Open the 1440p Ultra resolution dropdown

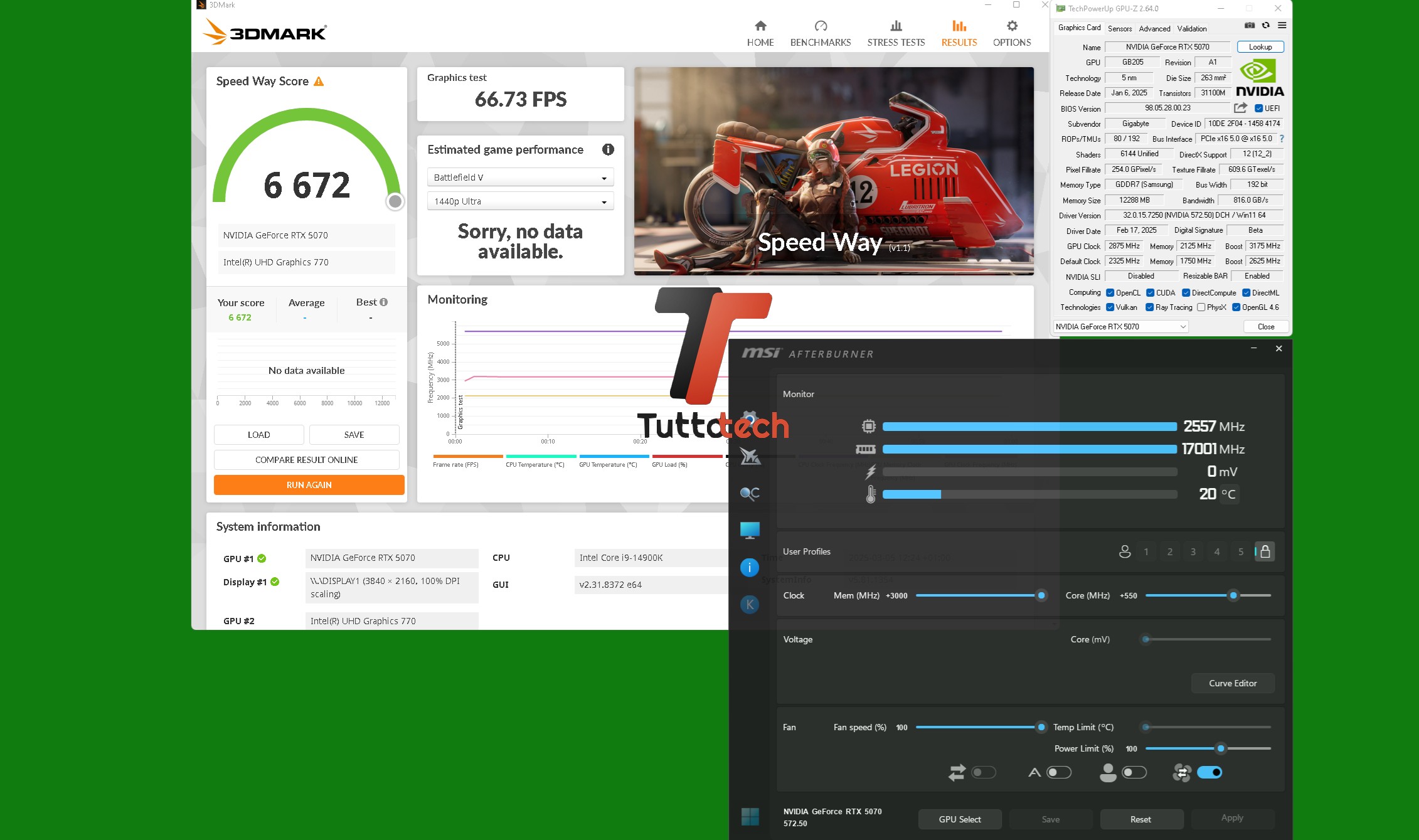[x=520, y=201]
